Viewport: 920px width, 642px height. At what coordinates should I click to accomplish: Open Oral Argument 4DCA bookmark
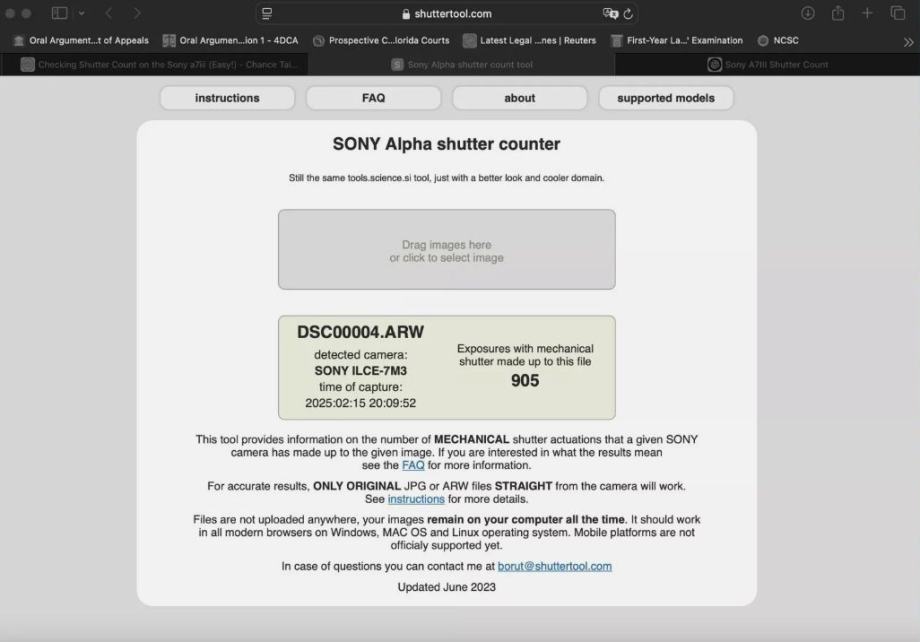231,40
